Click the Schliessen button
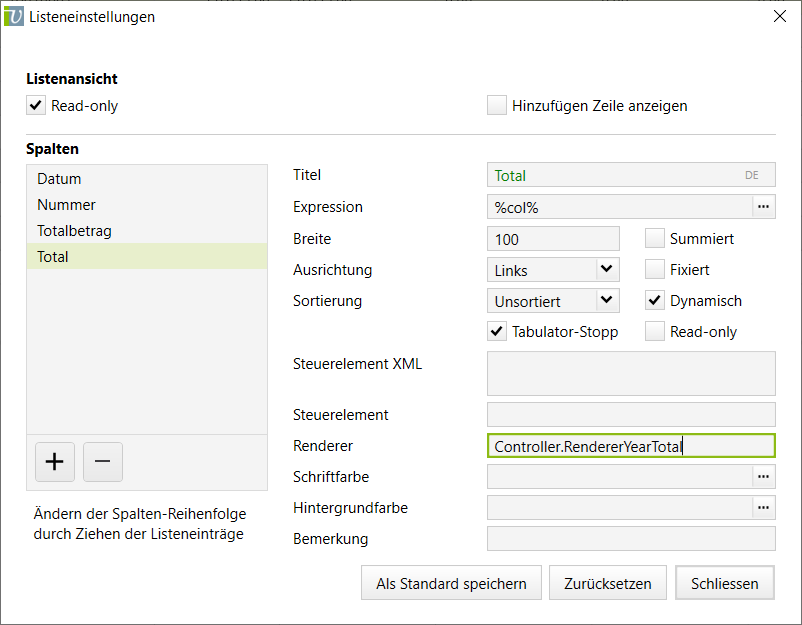Viewport: 802px width, 625px height. [x=724, y=584]
